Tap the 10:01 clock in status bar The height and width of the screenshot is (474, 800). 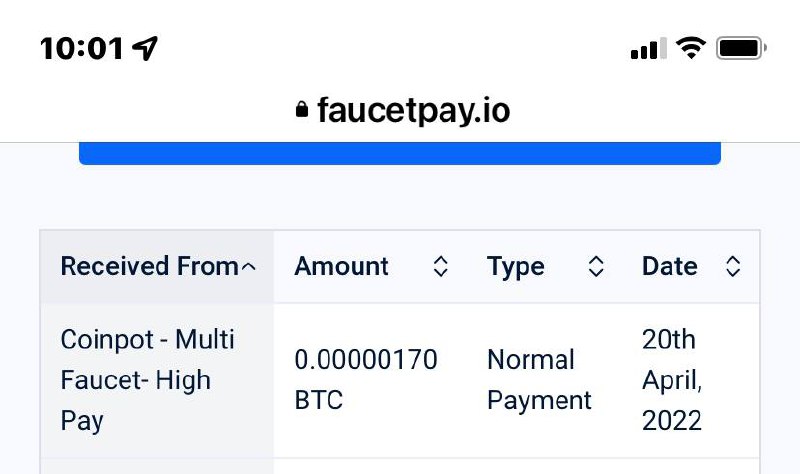pyautogui.click(x=82, y=47)
